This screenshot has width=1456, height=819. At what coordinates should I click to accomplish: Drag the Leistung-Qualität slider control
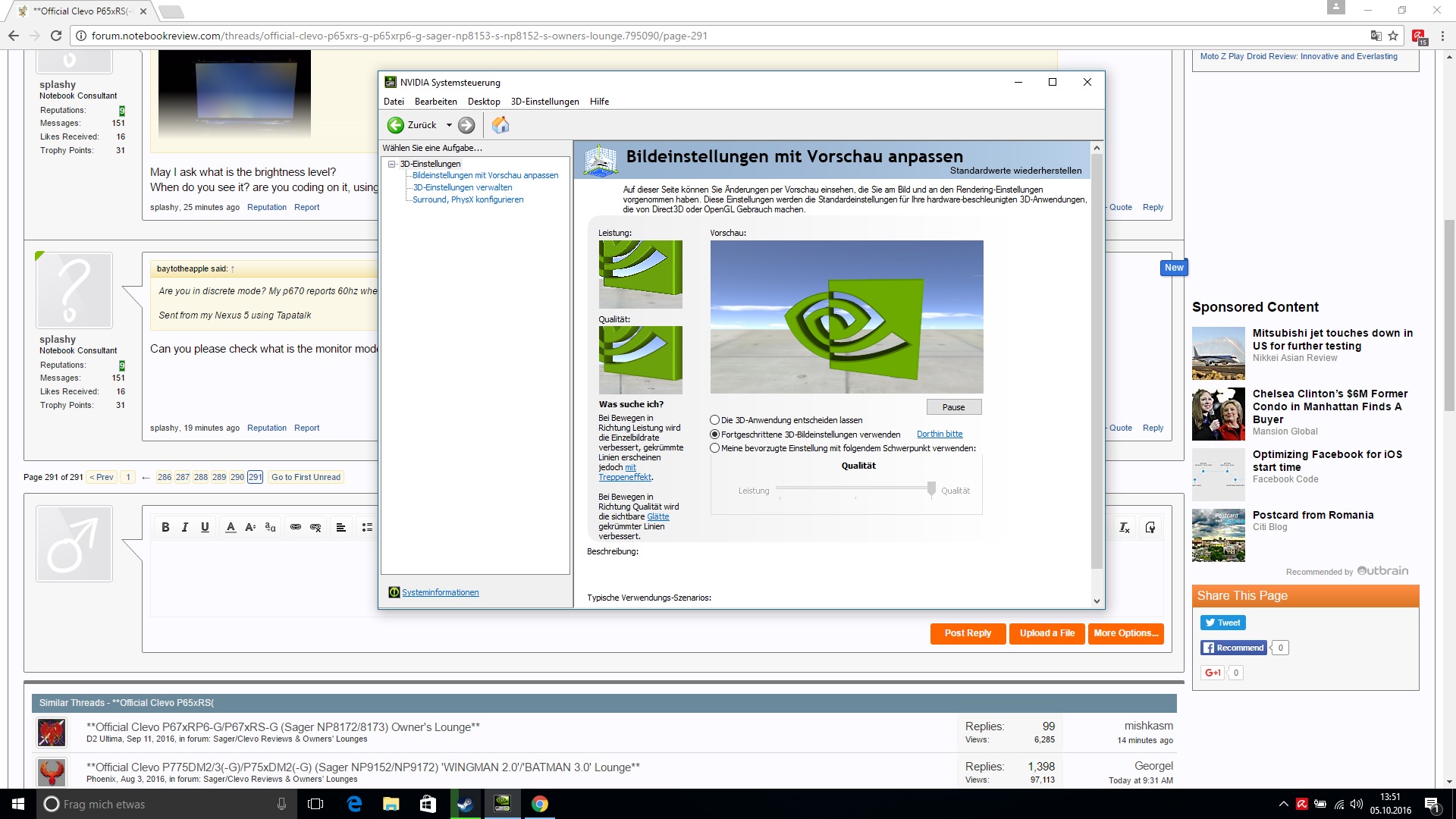tap(930, 488)
